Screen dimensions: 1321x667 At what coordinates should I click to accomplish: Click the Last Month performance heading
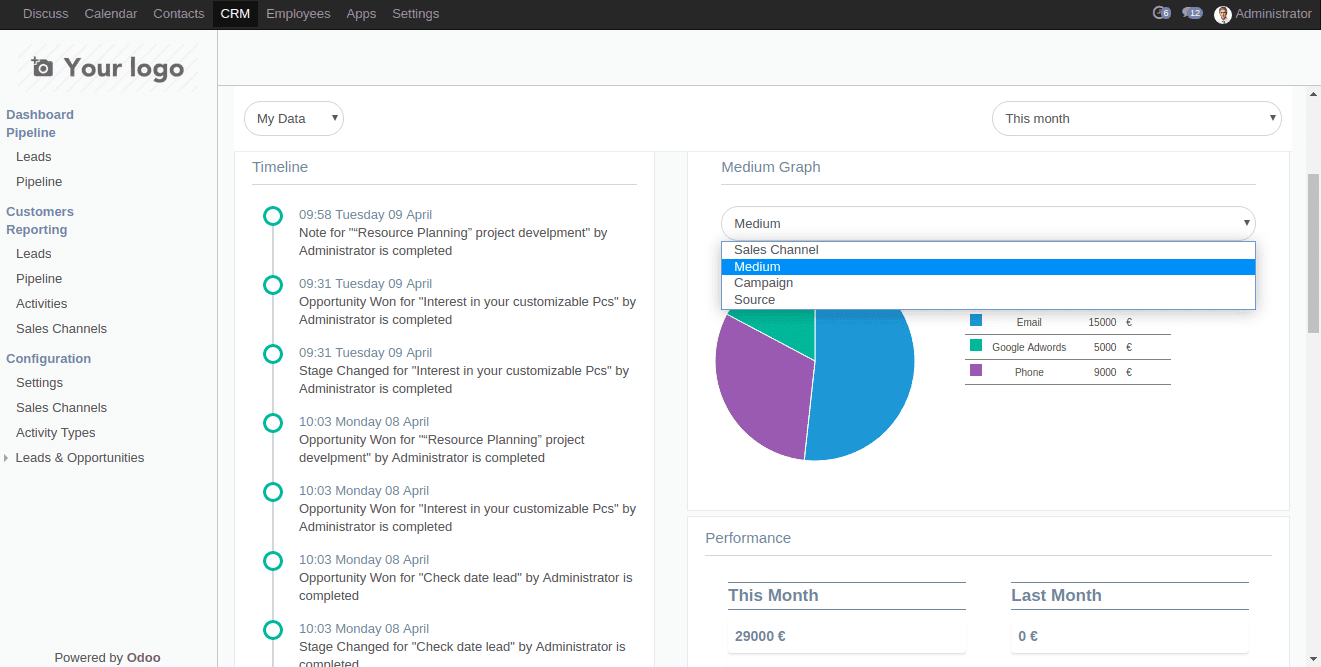[1056, 595]
